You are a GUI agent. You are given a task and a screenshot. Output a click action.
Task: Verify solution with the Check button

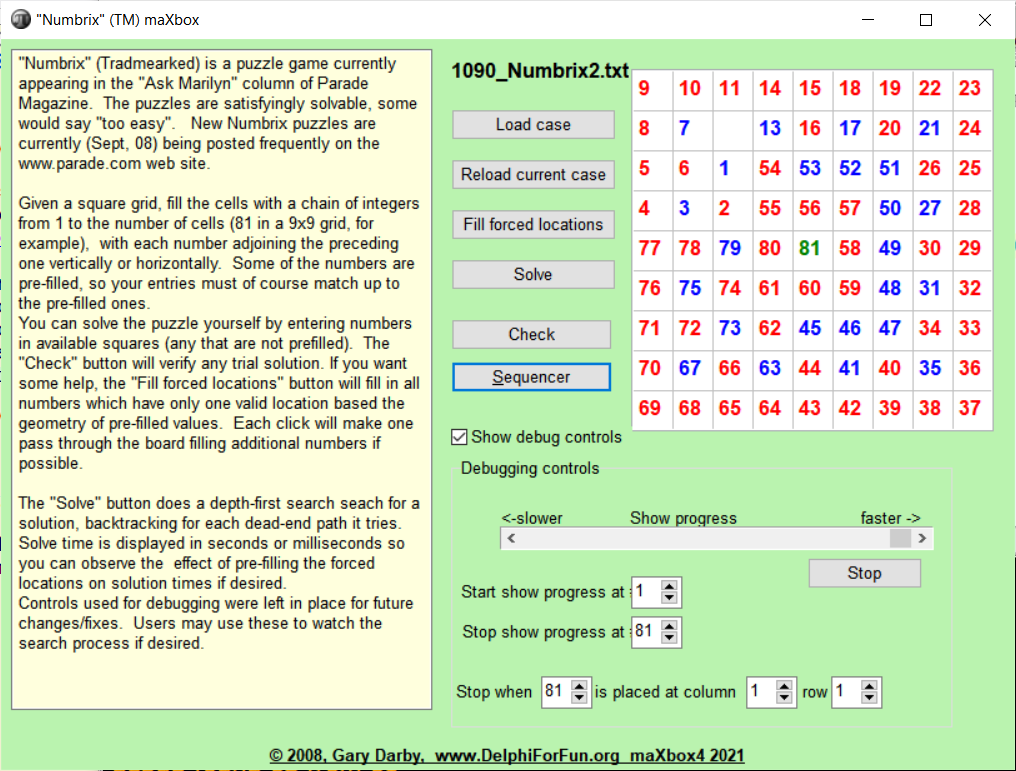pos(531,335)
